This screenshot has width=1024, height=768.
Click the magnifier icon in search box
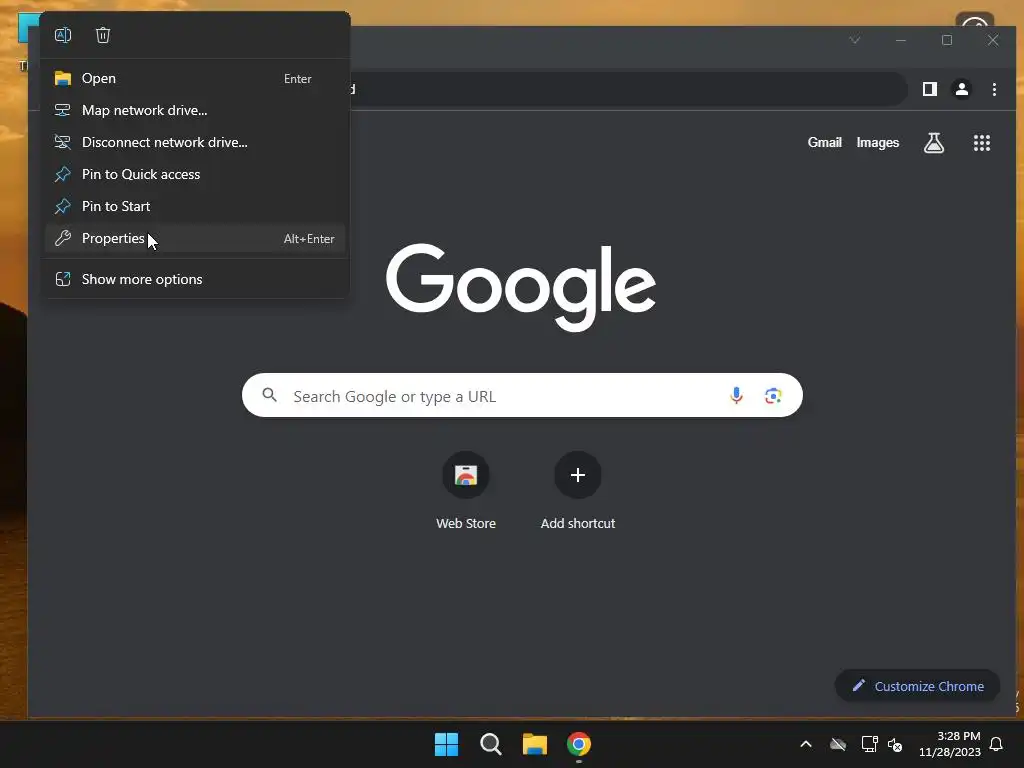point(270,395)
